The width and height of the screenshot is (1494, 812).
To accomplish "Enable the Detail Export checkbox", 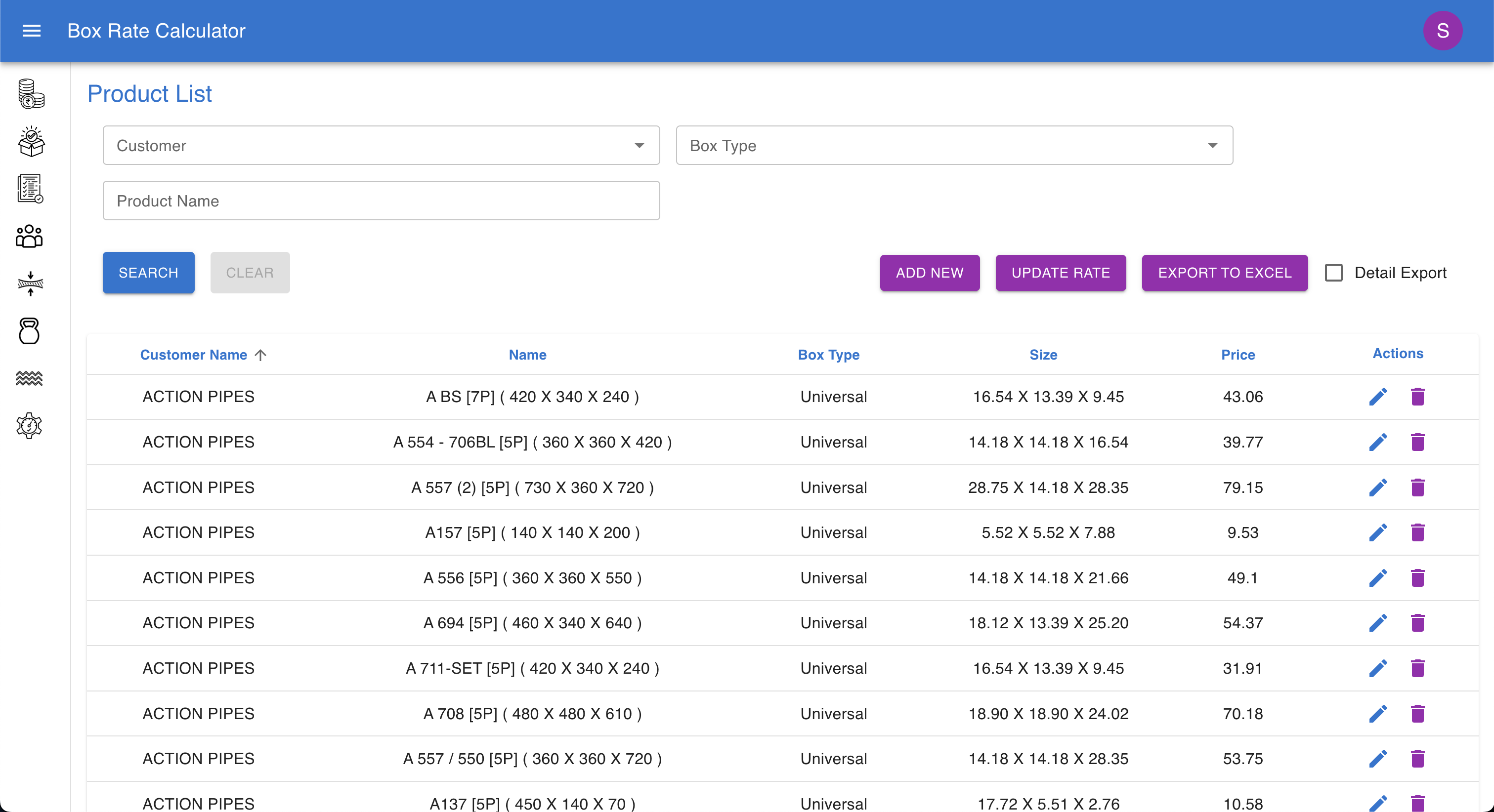I will click(1333, 273).
